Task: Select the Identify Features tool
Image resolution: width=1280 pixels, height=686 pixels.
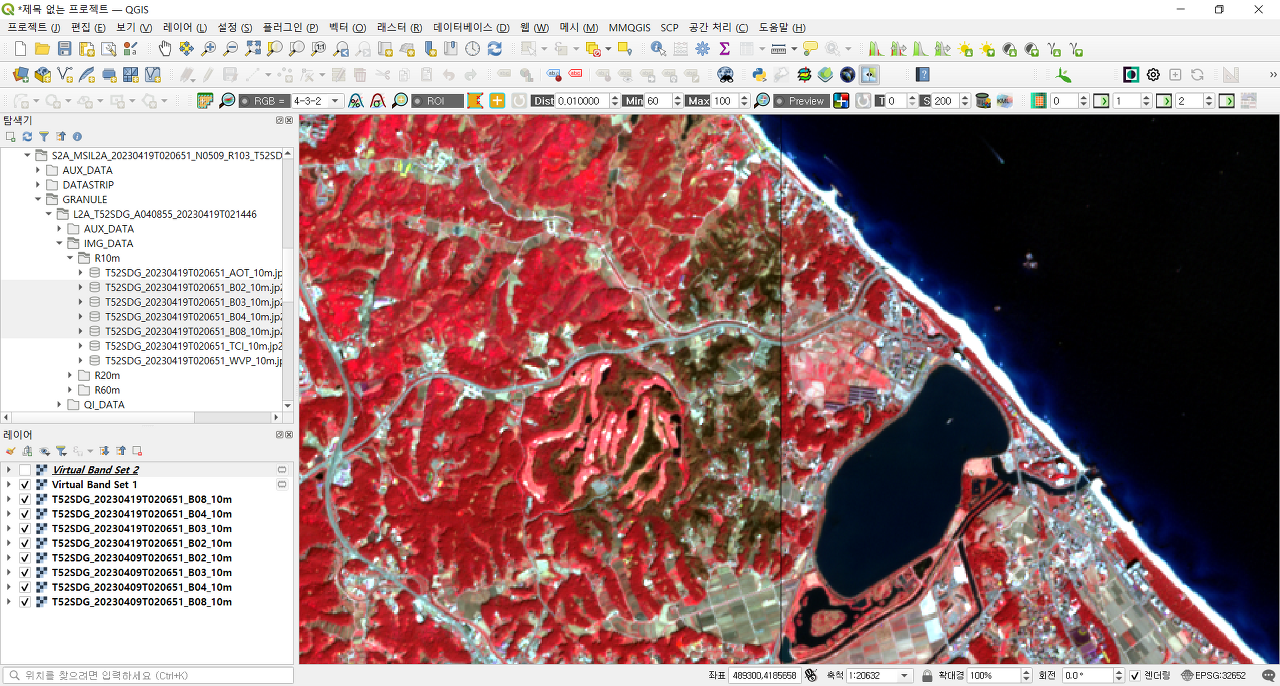Action: tap(657, 48)
